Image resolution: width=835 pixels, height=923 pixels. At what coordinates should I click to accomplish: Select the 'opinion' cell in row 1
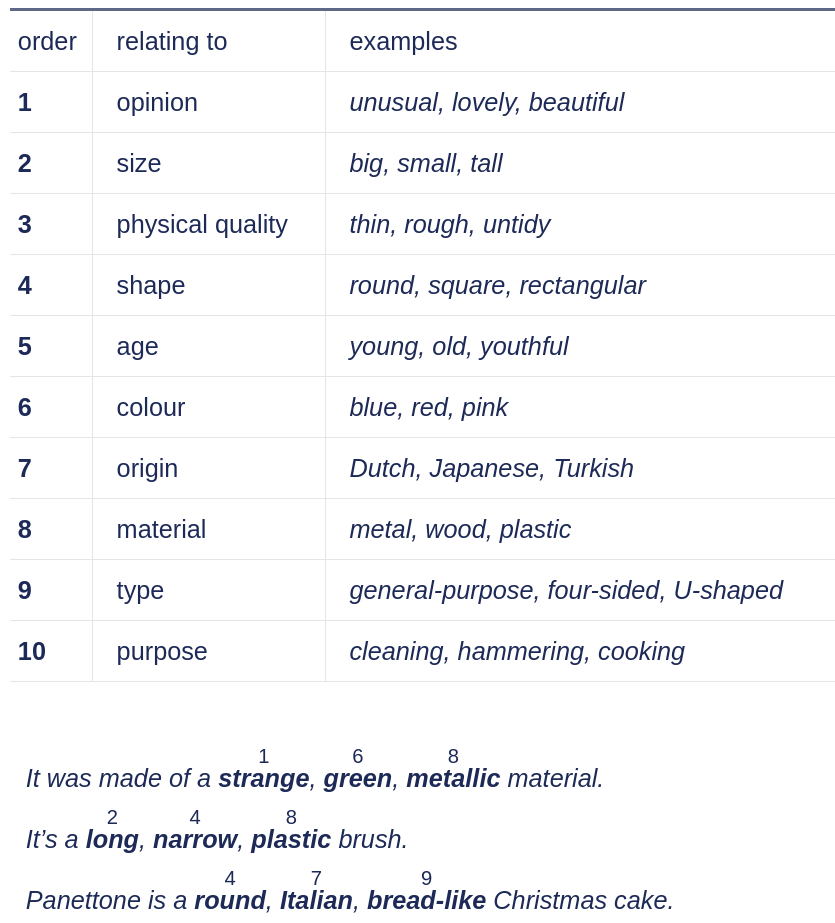tap(157, 102)
